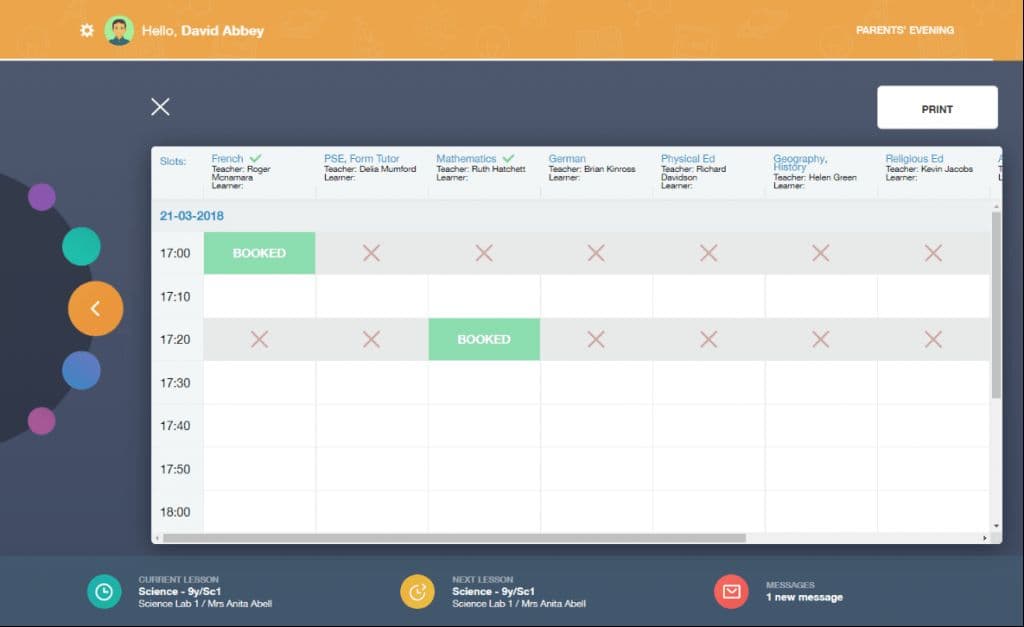This screenshot has height=627, width=1024.
Task: Click the PRINT button
Action: coord(937,108)
